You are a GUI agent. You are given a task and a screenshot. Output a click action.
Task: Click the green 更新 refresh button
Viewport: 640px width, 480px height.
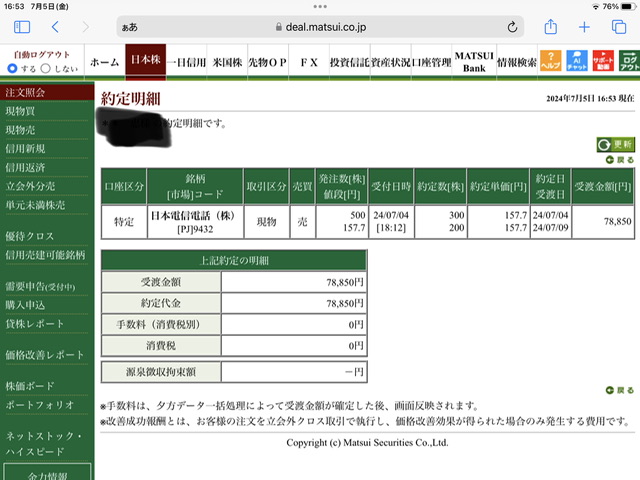click(616, 144)
